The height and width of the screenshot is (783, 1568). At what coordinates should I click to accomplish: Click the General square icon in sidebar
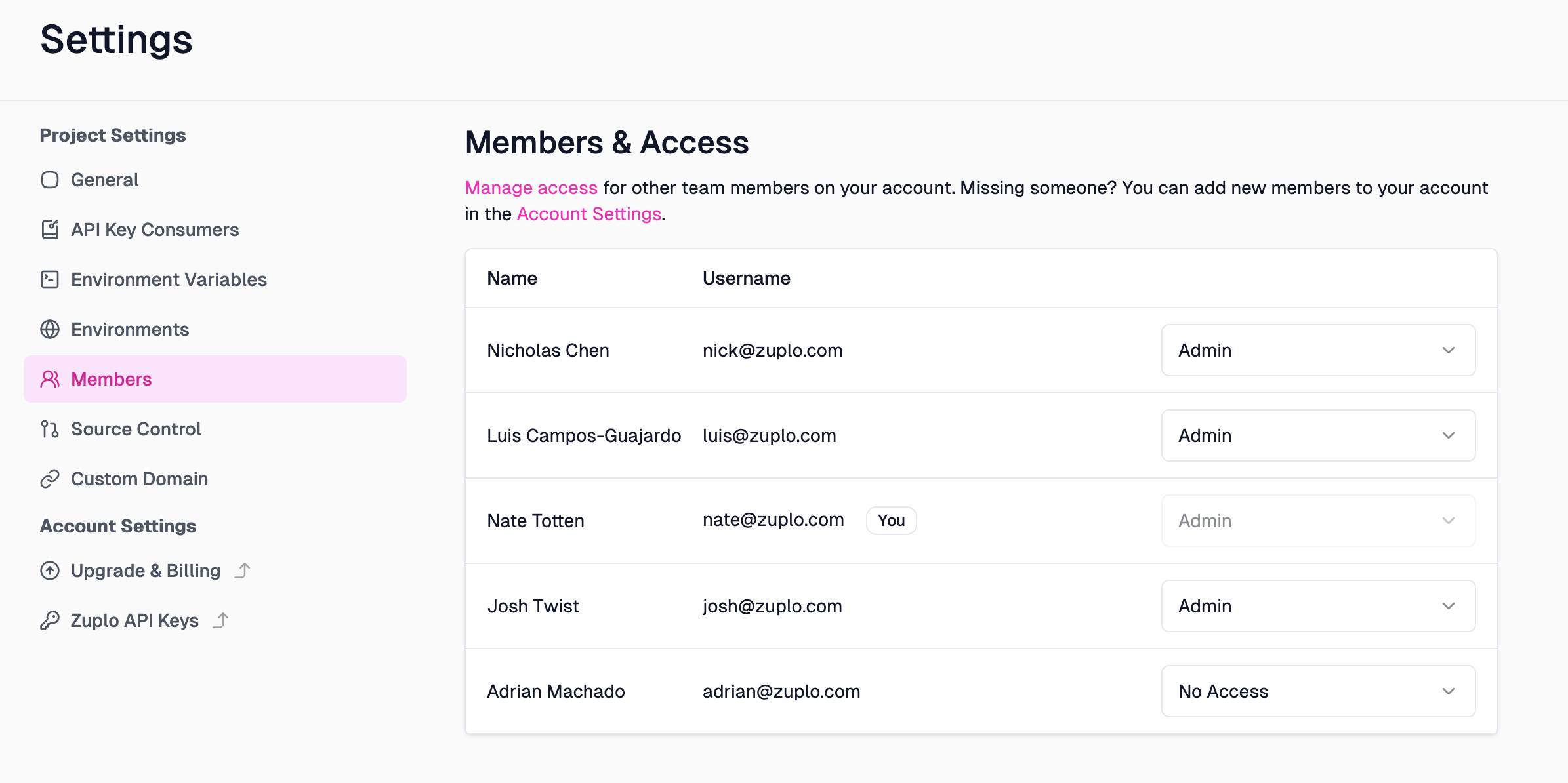[50, 180]
